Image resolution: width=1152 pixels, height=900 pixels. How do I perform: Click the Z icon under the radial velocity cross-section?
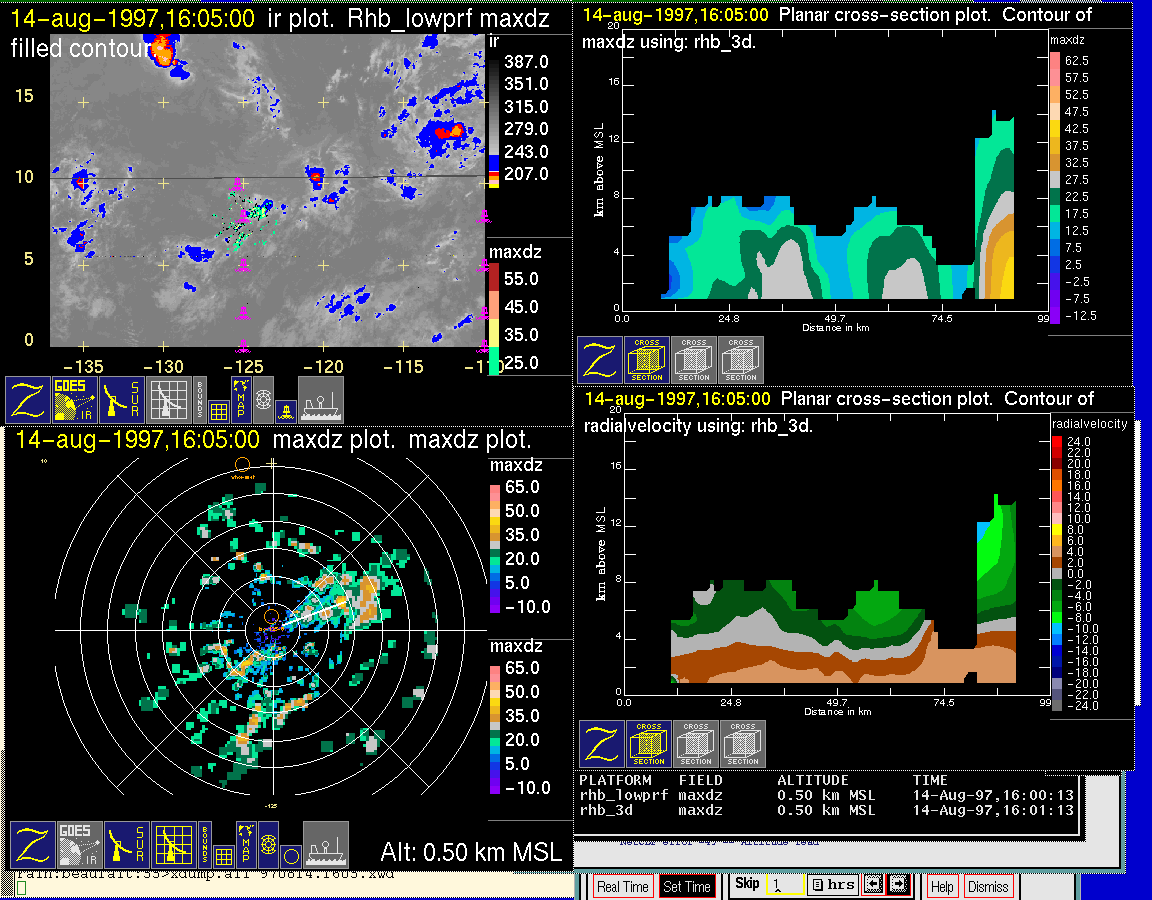pos(601,744)
